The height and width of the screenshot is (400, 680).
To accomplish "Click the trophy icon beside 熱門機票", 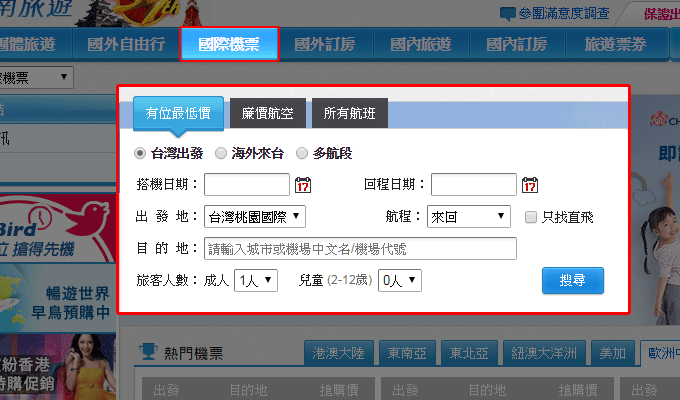I will tap(148, 352).
